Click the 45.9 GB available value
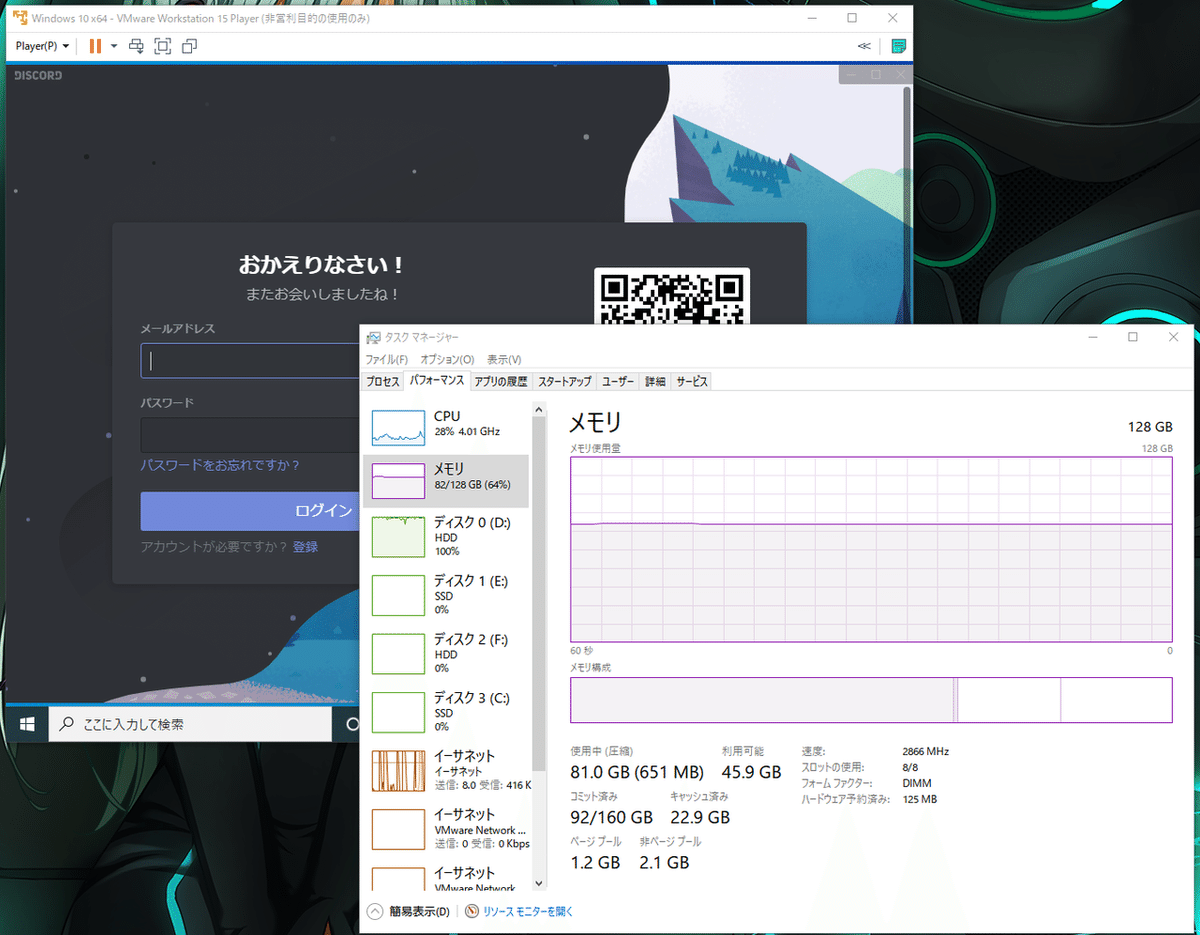 tap(751, 772)
